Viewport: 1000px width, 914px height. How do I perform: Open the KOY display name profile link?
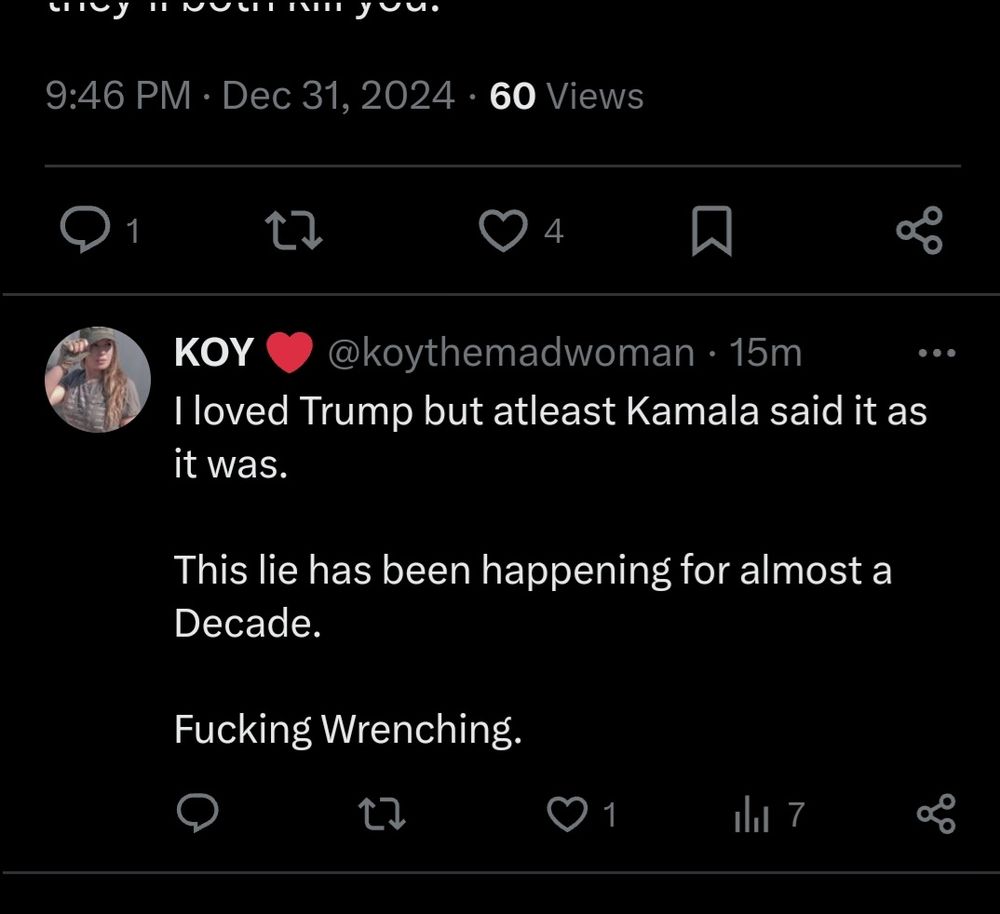(214, 353)
